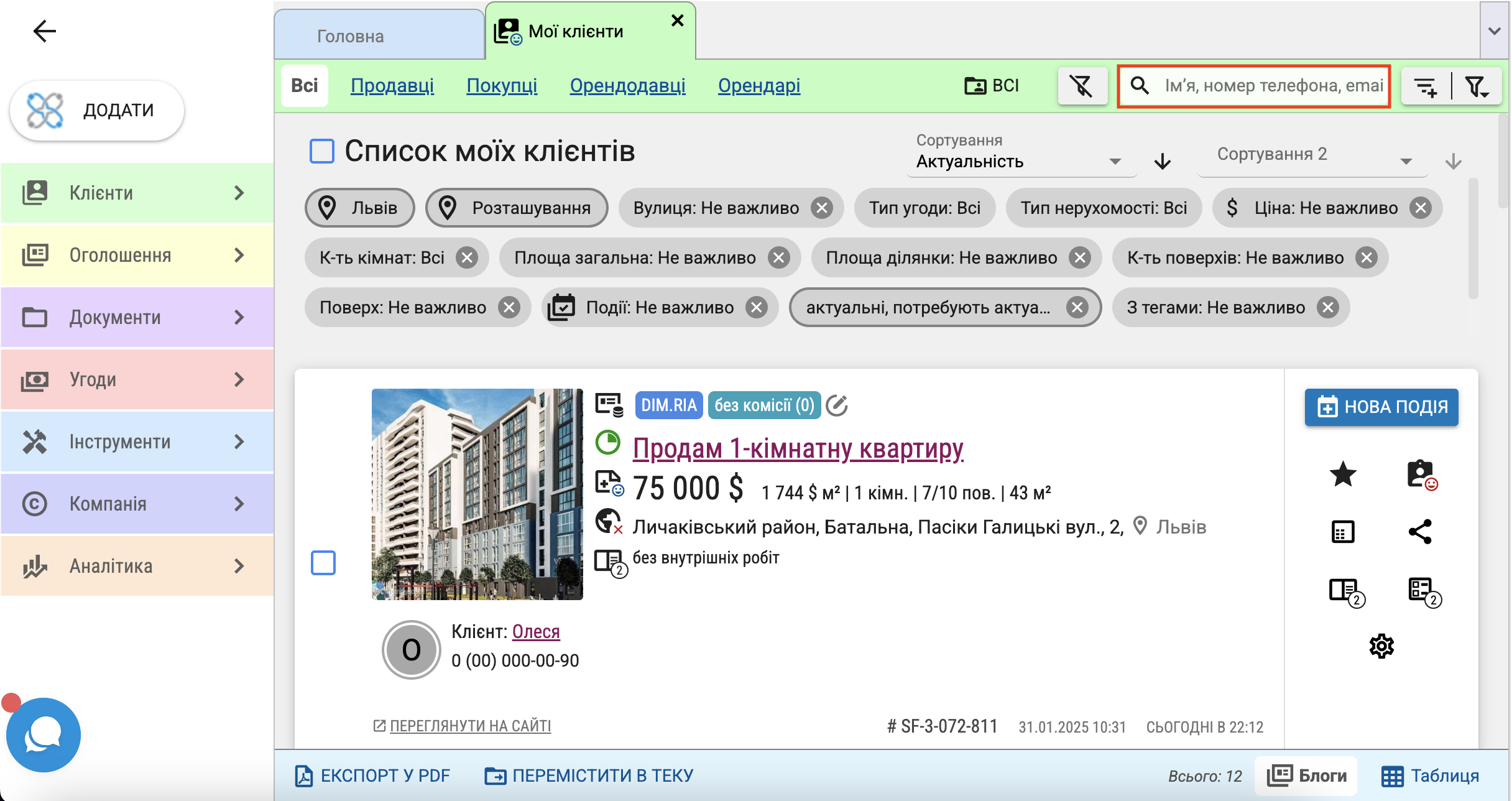1512x801 pixels.
Task: Mark listing as favorite with star icon
Action: [1343, 475]
